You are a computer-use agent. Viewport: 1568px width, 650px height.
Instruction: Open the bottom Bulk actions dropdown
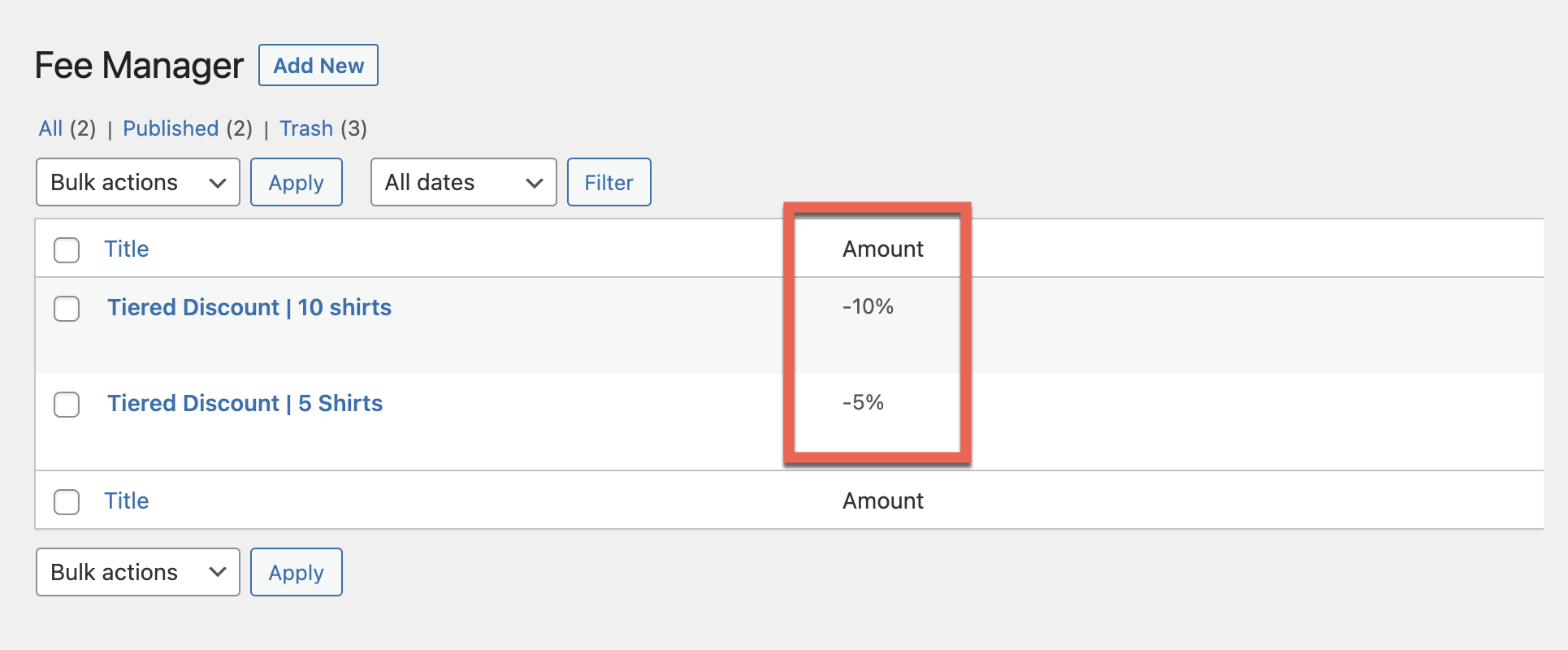click(x=138, y=572)
